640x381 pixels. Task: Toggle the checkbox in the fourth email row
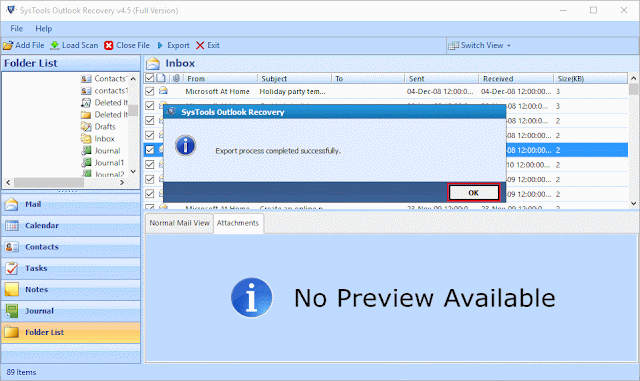coord(150,135)
